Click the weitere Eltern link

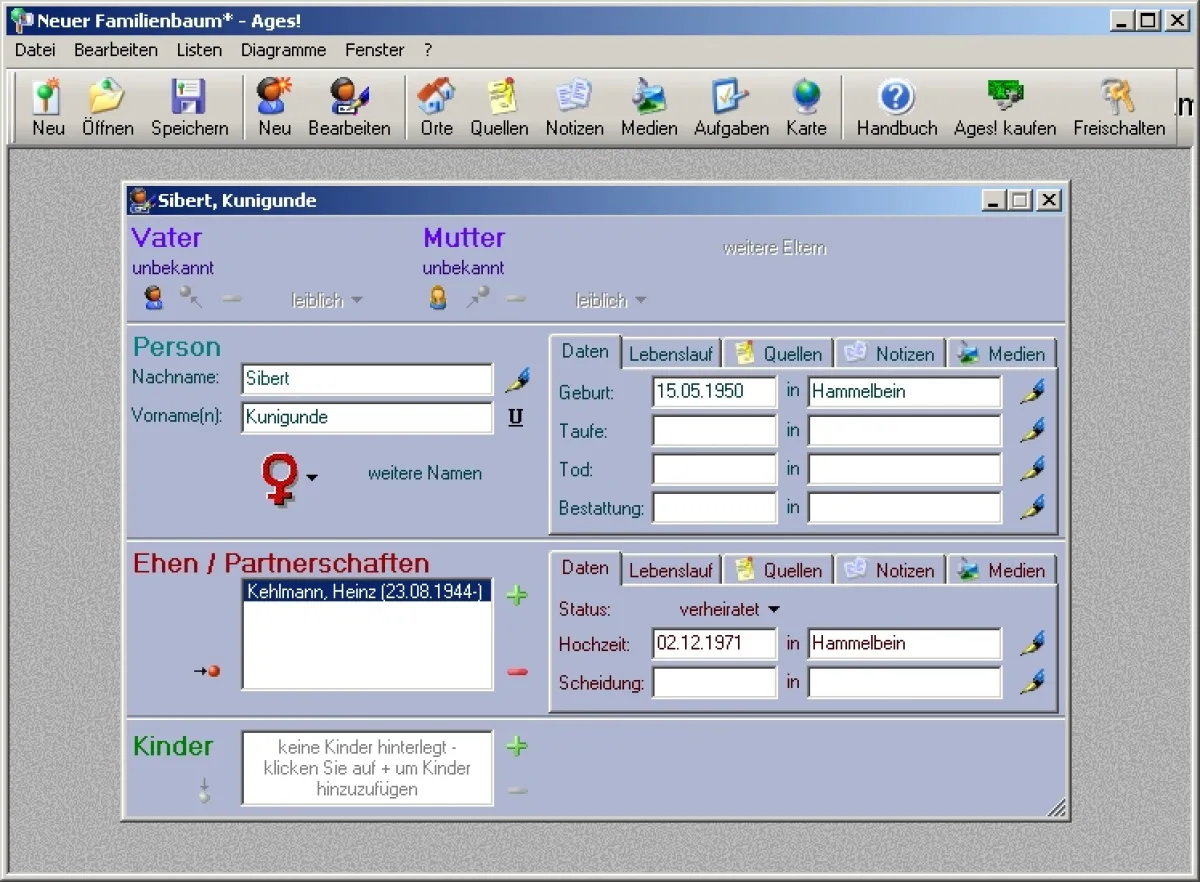(774, 248)
